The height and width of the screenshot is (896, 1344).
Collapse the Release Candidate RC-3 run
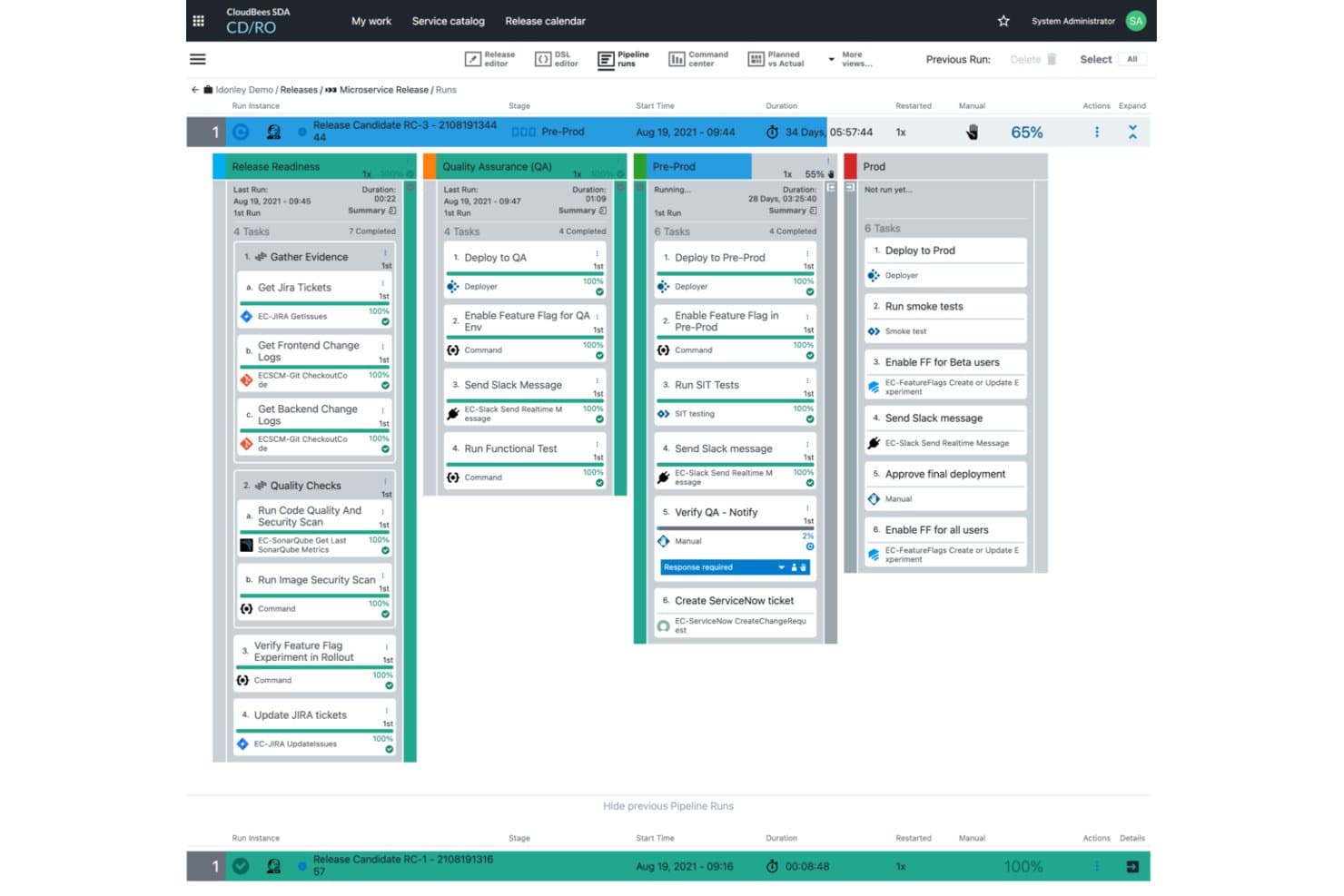point(1132,133)
